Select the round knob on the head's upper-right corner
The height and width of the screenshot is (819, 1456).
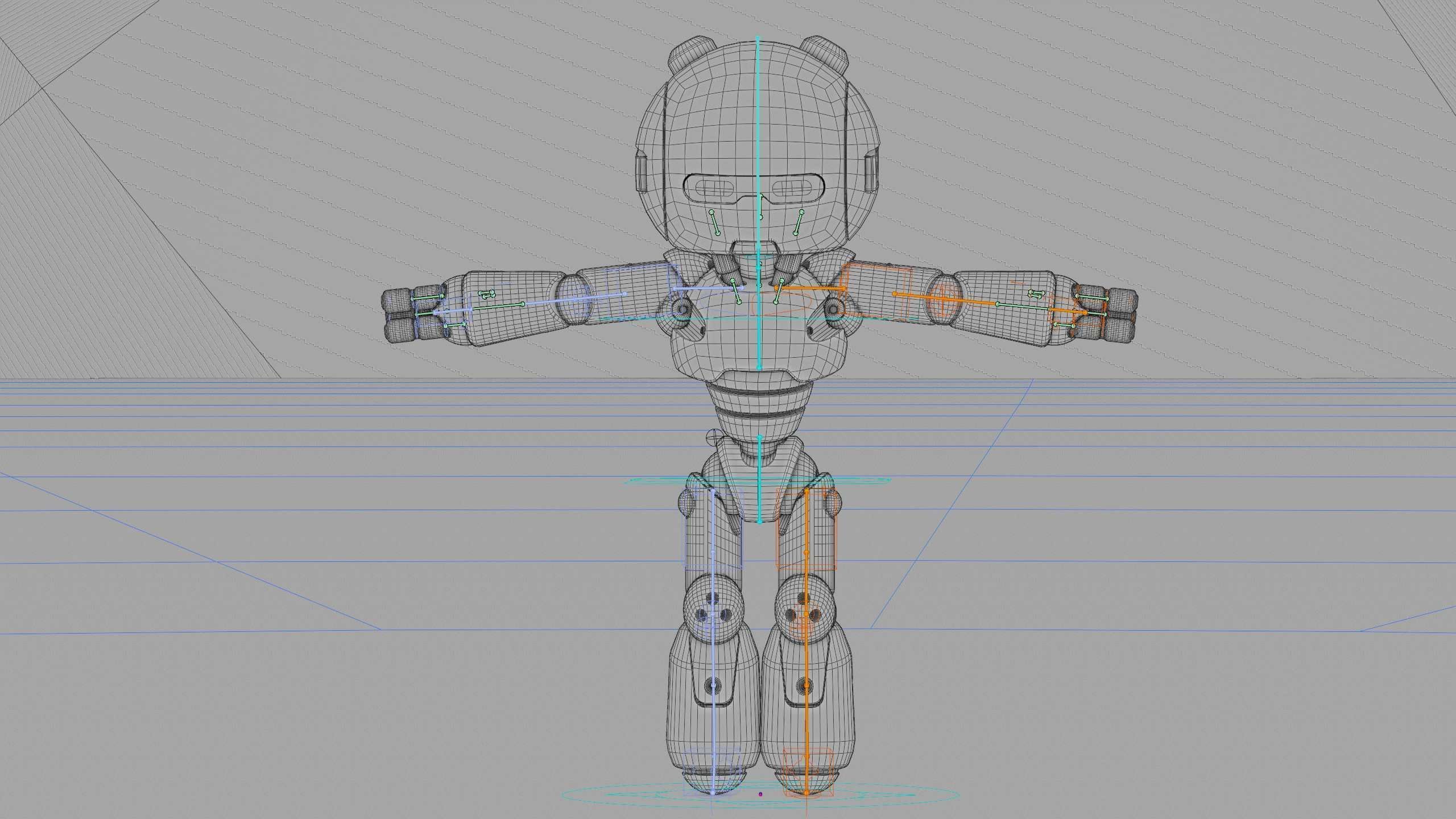[x=826, y=55]
